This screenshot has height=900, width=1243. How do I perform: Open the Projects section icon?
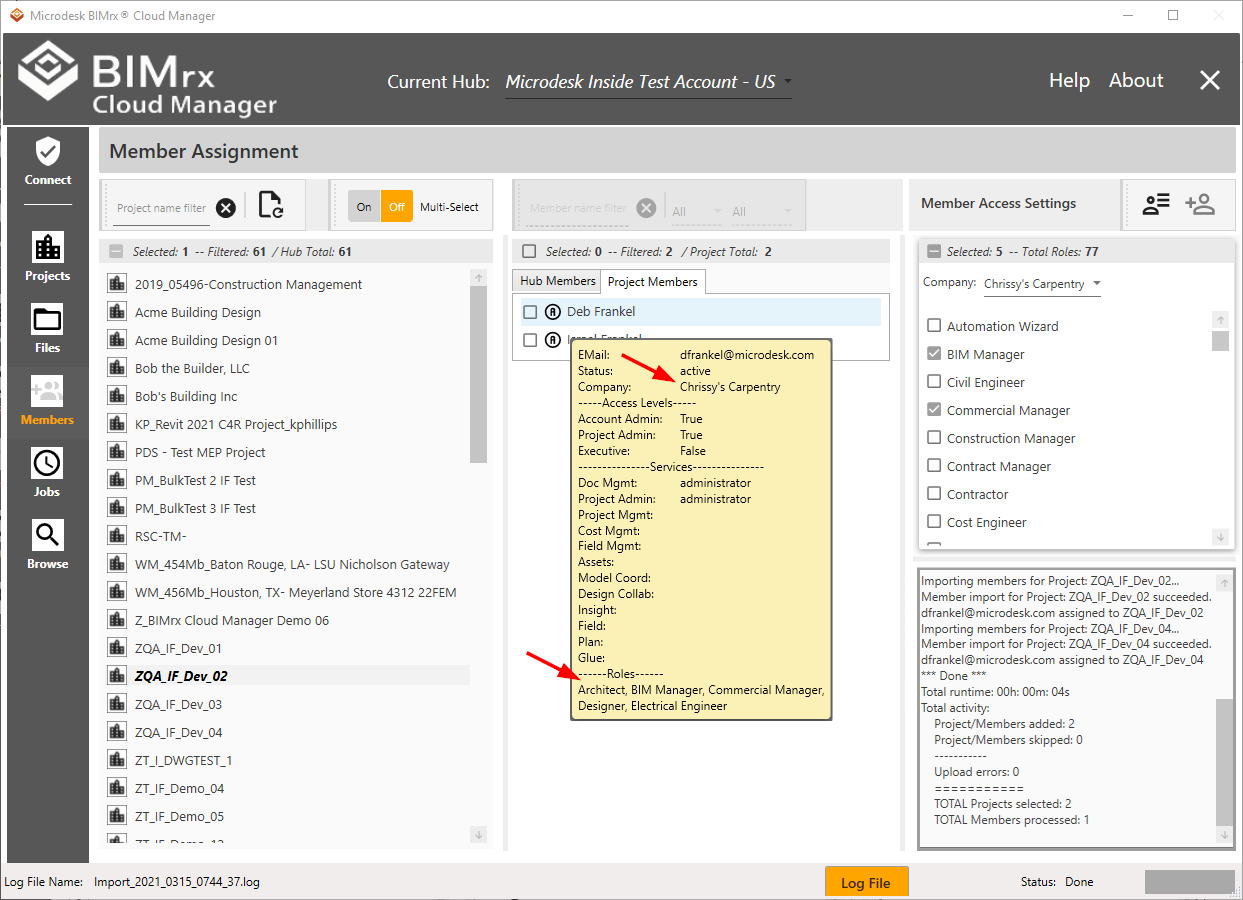point(48,247)
